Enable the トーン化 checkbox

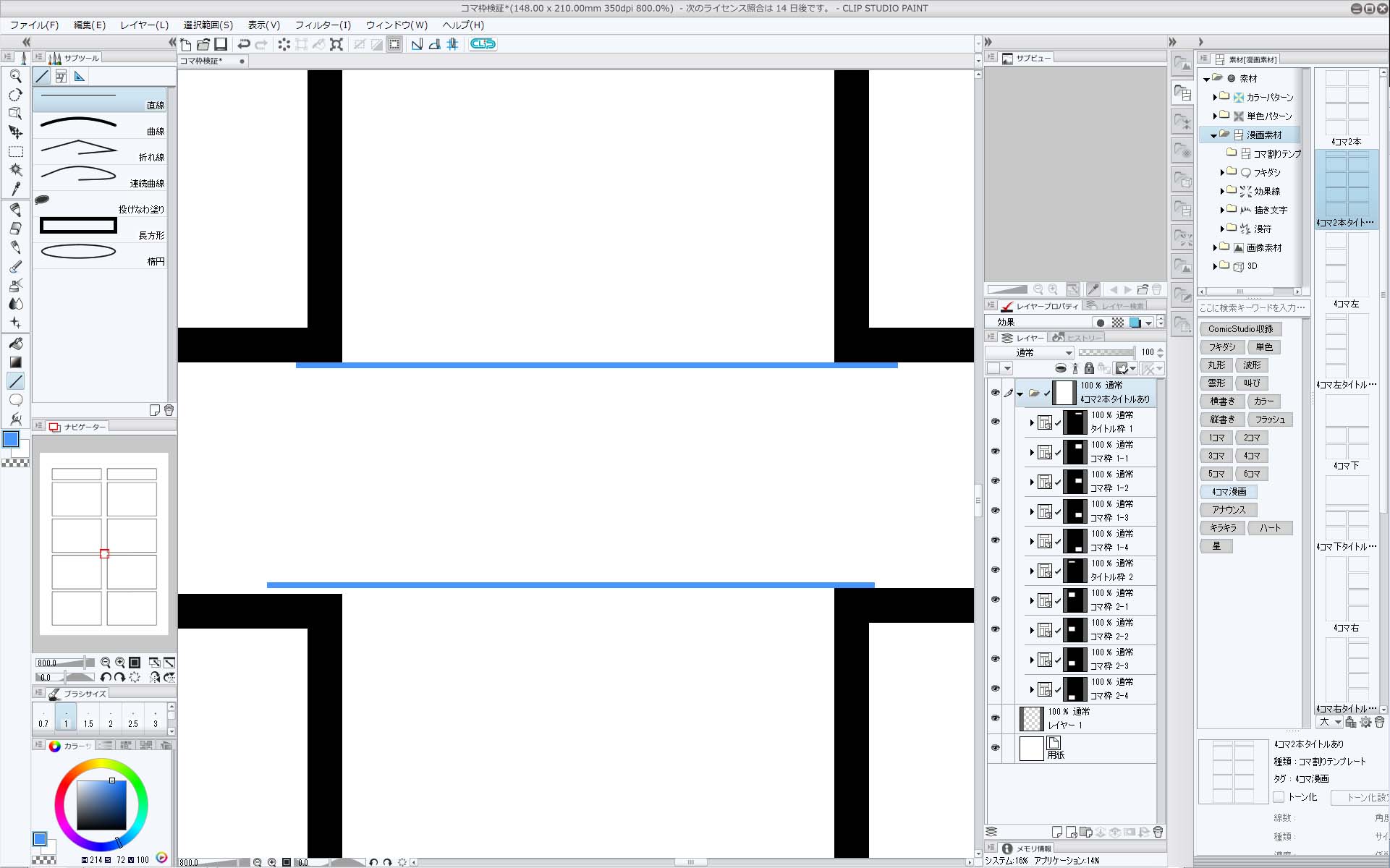tap(1279, 797)
